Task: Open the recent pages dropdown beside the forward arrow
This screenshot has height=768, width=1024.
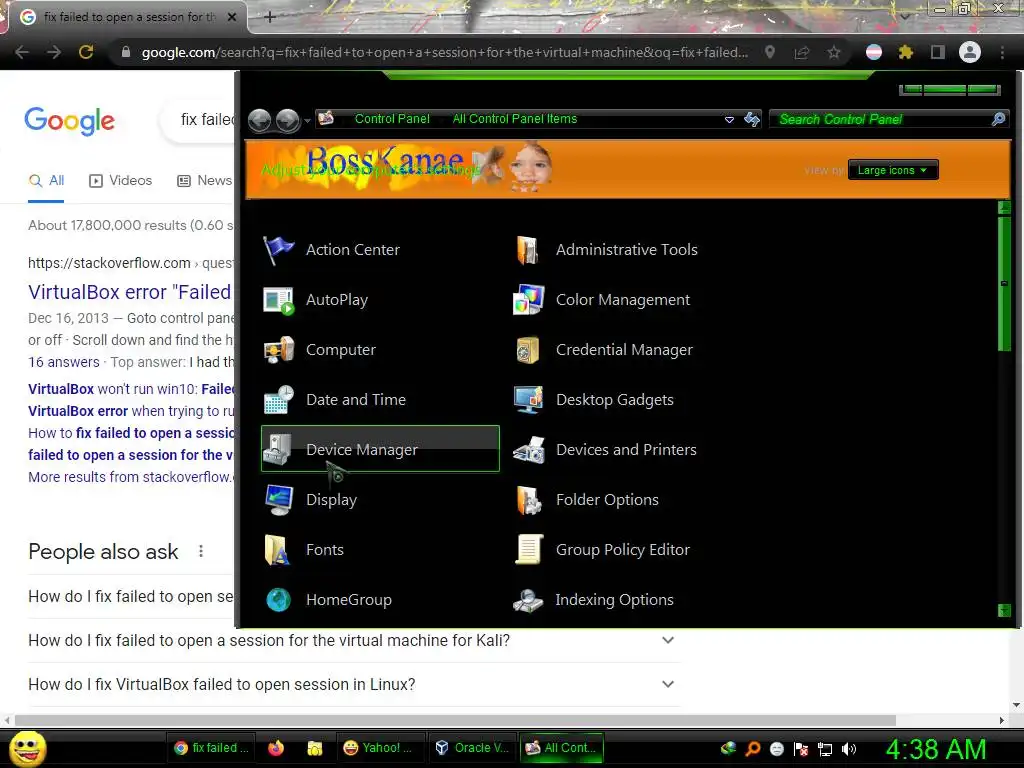Action: 307,121
